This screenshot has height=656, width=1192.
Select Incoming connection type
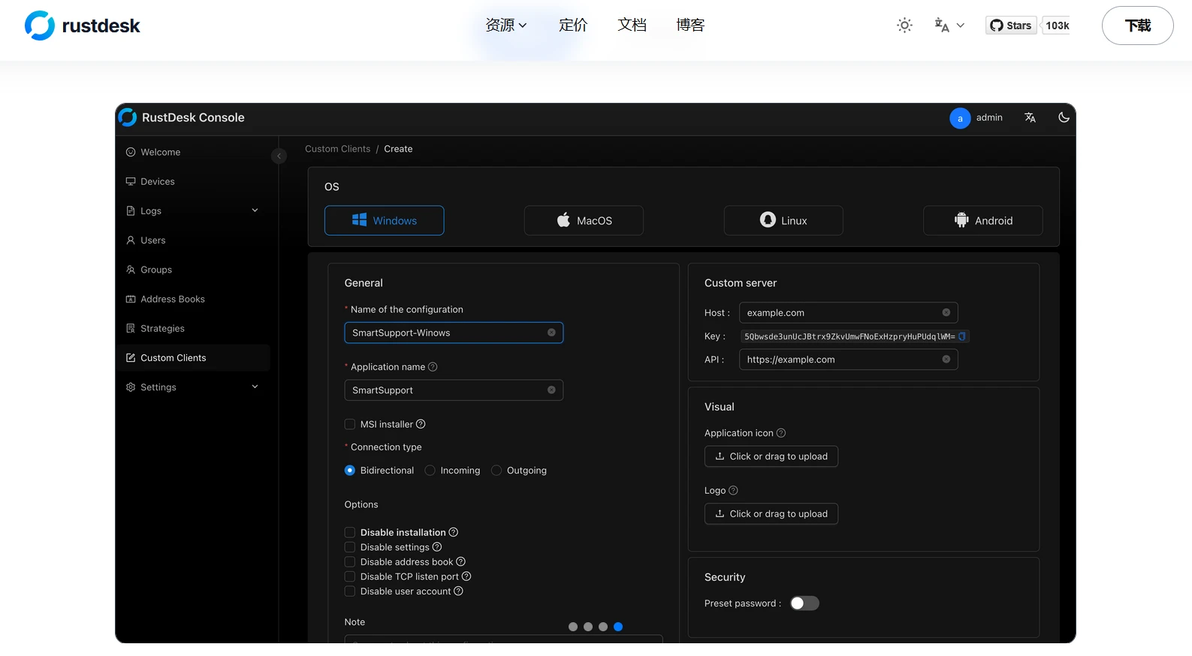point(430,471)
